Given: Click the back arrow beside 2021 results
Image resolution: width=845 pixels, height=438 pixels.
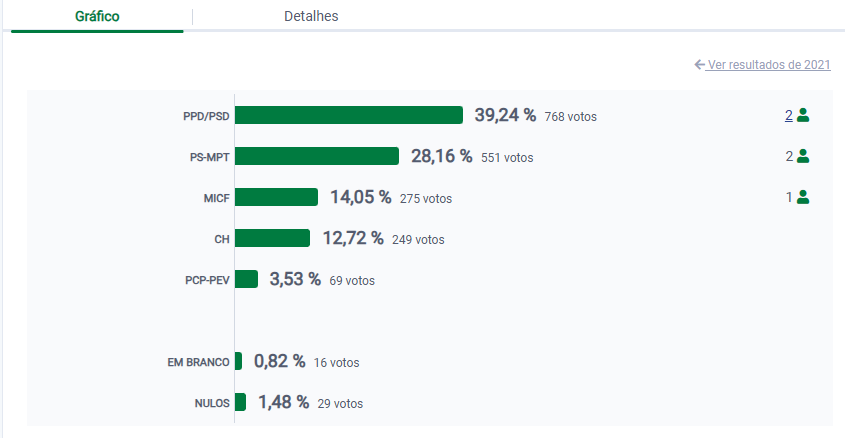Looking at the screenshot, I should [x=700, y=65].
